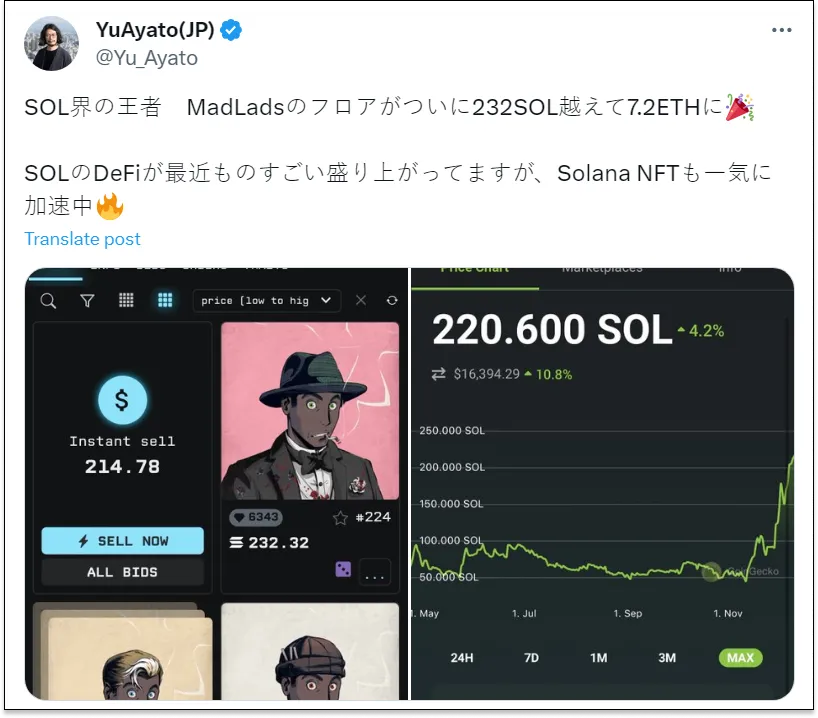The height and width of the screenshot is (718, 818).
Task: Open the ALL BIDS button
Action: [x=123, y=572]
